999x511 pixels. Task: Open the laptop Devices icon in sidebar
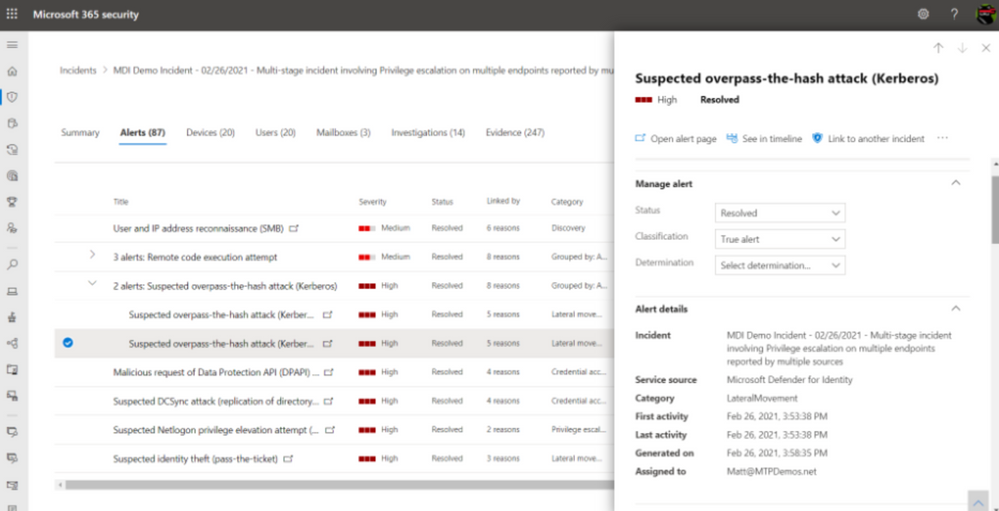(12, 292)
